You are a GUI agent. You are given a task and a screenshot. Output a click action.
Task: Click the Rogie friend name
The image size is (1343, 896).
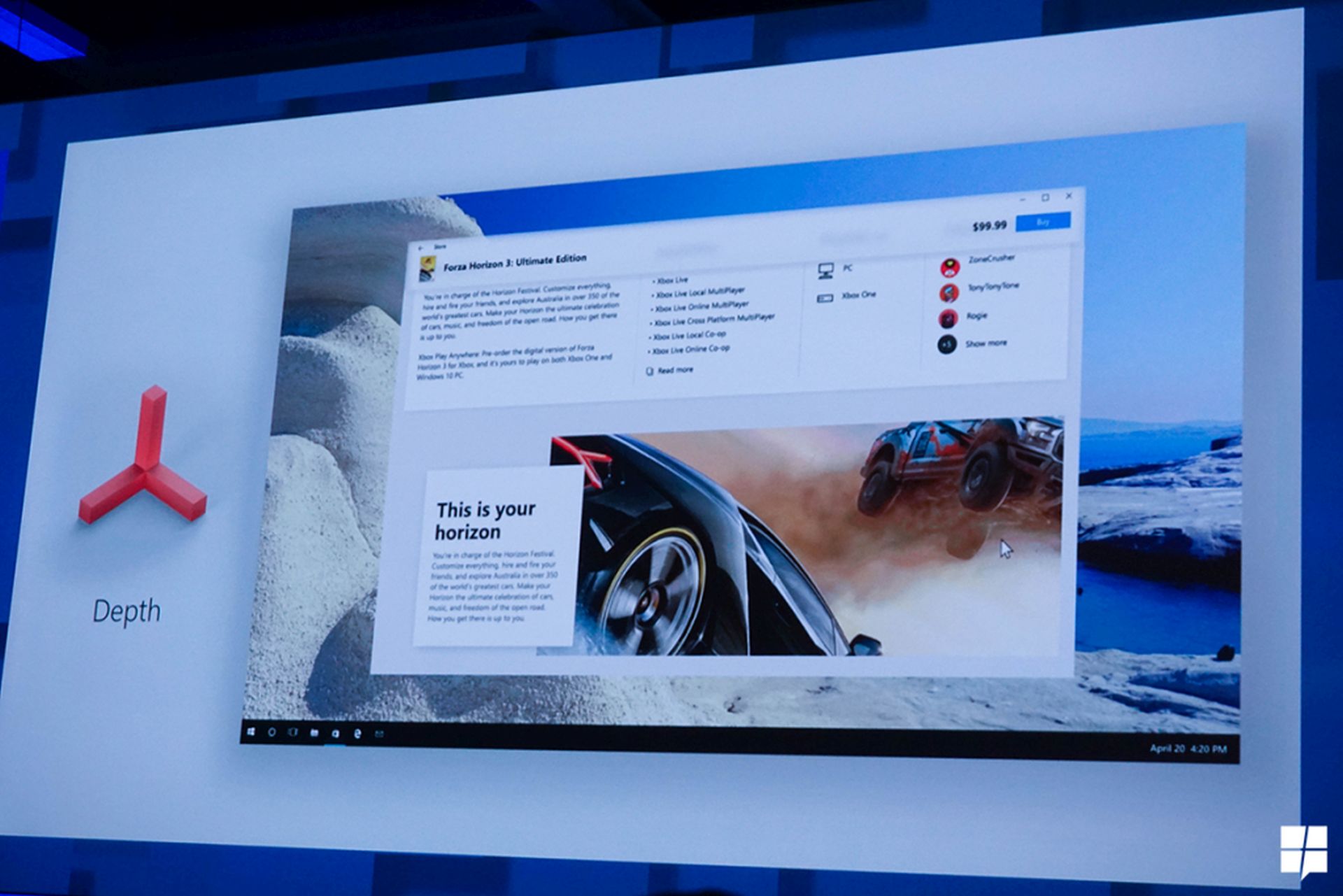(x=976, y=315)
